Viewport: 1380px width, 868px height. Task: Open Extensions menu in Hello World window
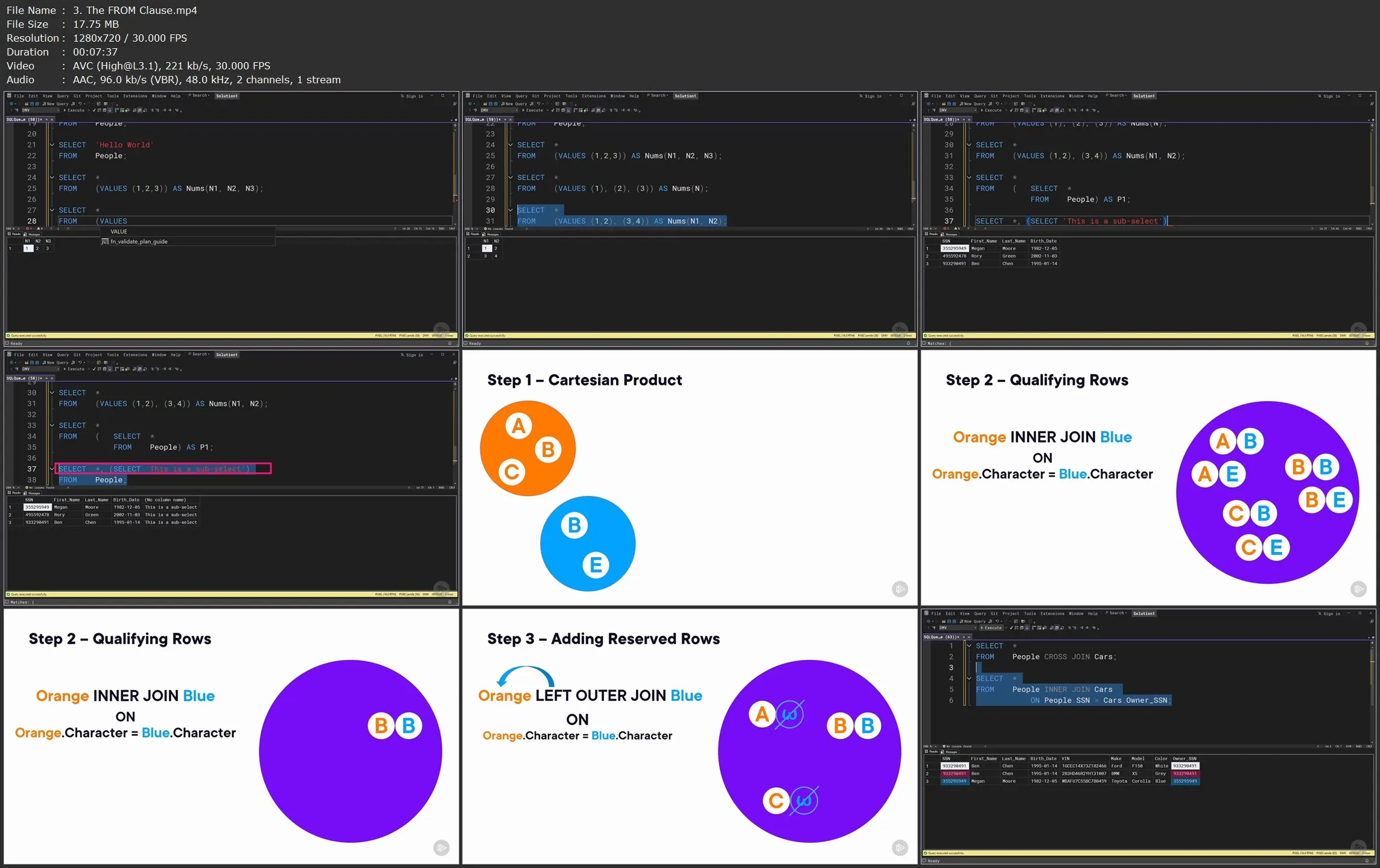135,96
